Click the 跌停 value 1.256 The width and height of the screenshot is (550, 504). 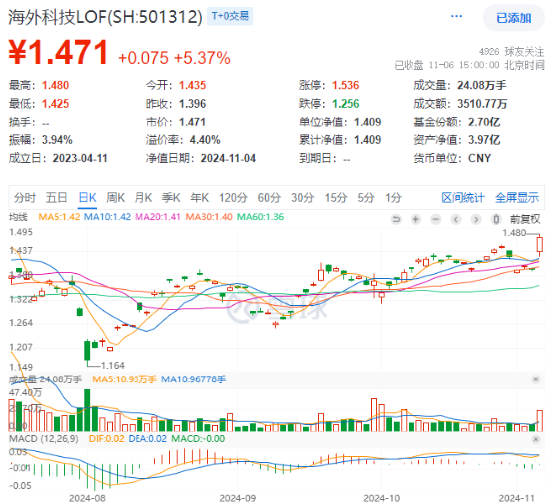pos(346,104)
